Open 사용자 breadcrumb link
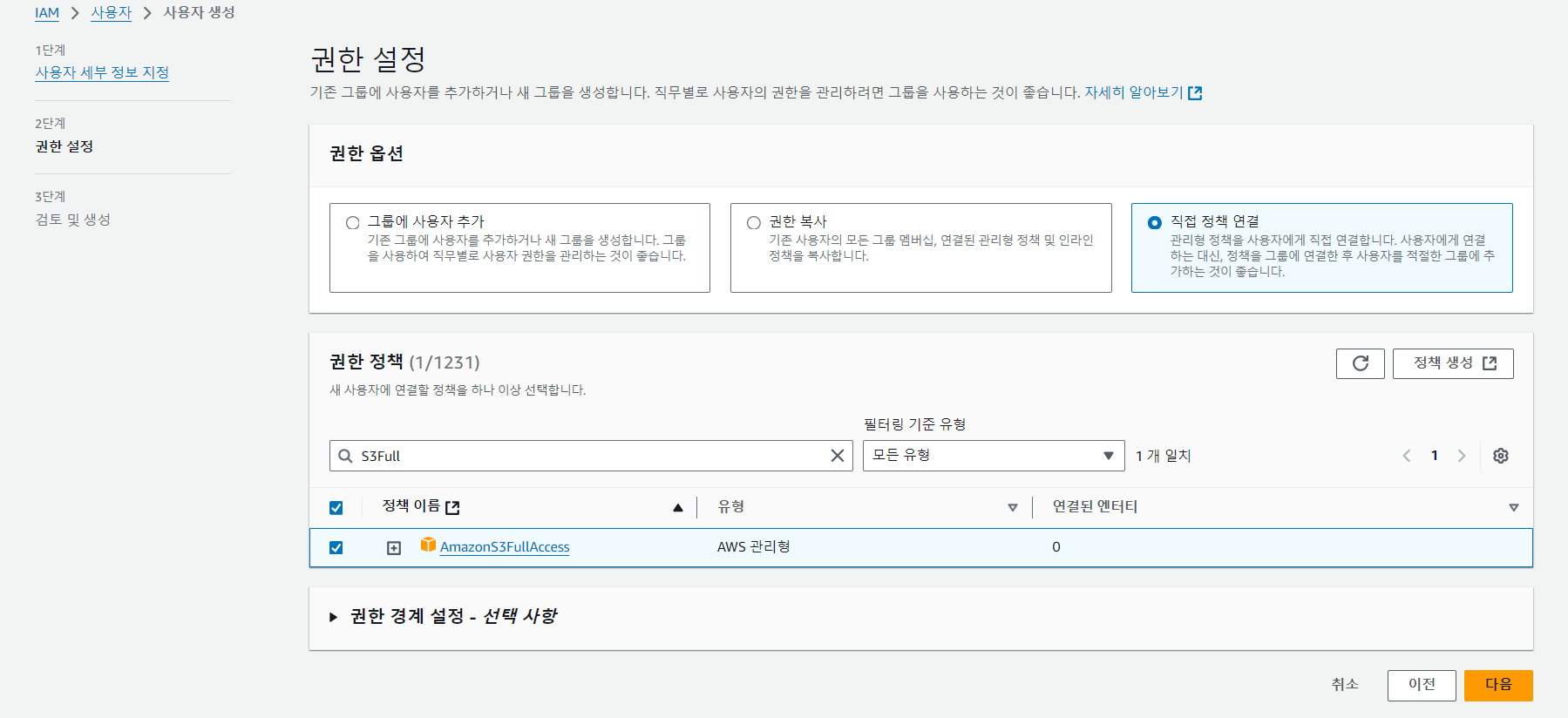Screen dimensions: 1568x718 click(x=111, y=13)
